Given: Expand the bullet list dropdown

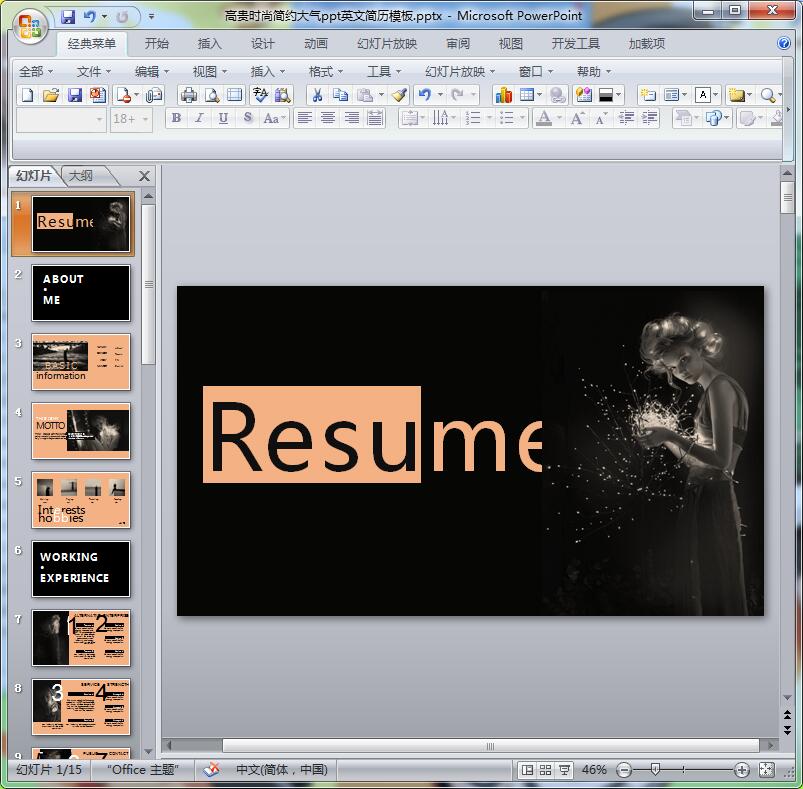Looking at the screenshot, I should (x=522, y=119).
